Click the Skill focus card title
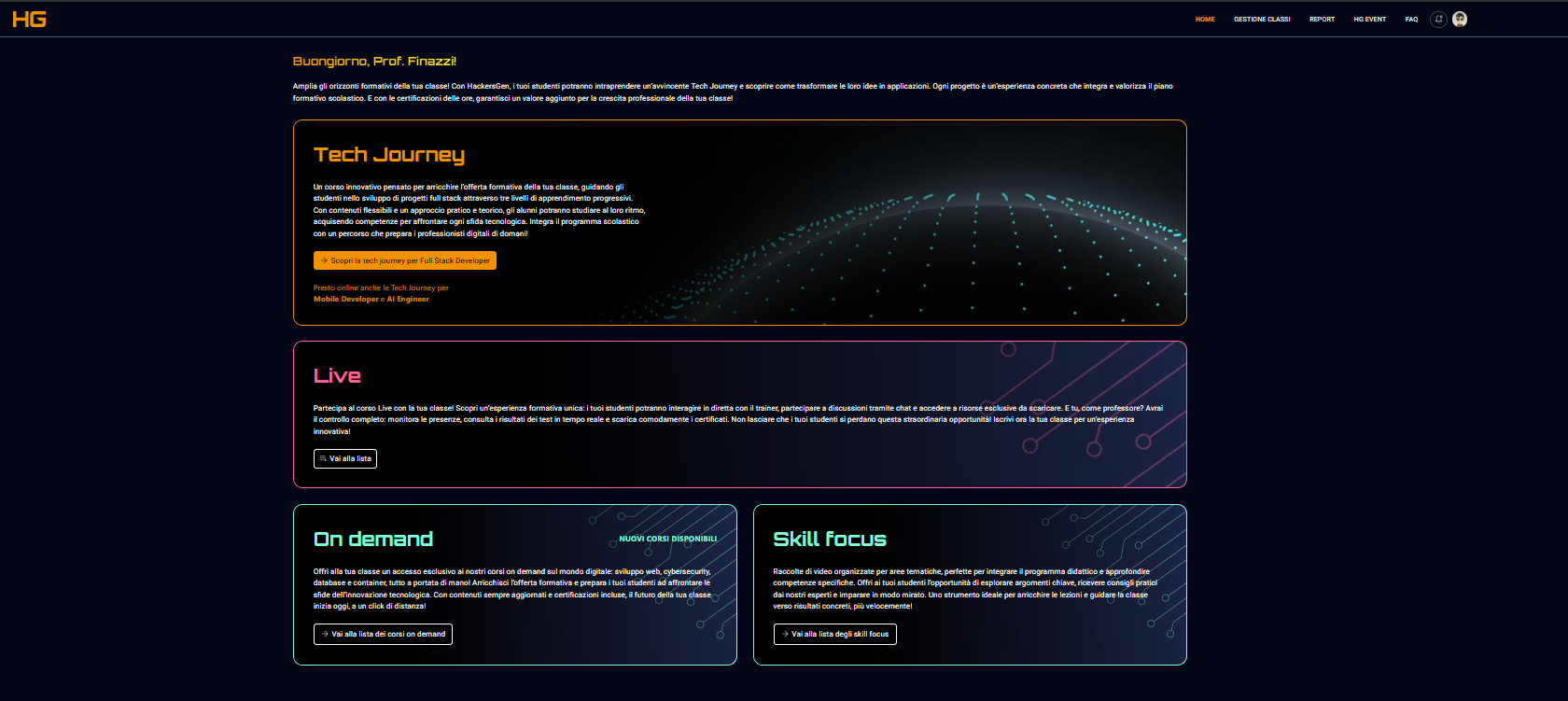Screen dimensions: 1568x701 830,540
